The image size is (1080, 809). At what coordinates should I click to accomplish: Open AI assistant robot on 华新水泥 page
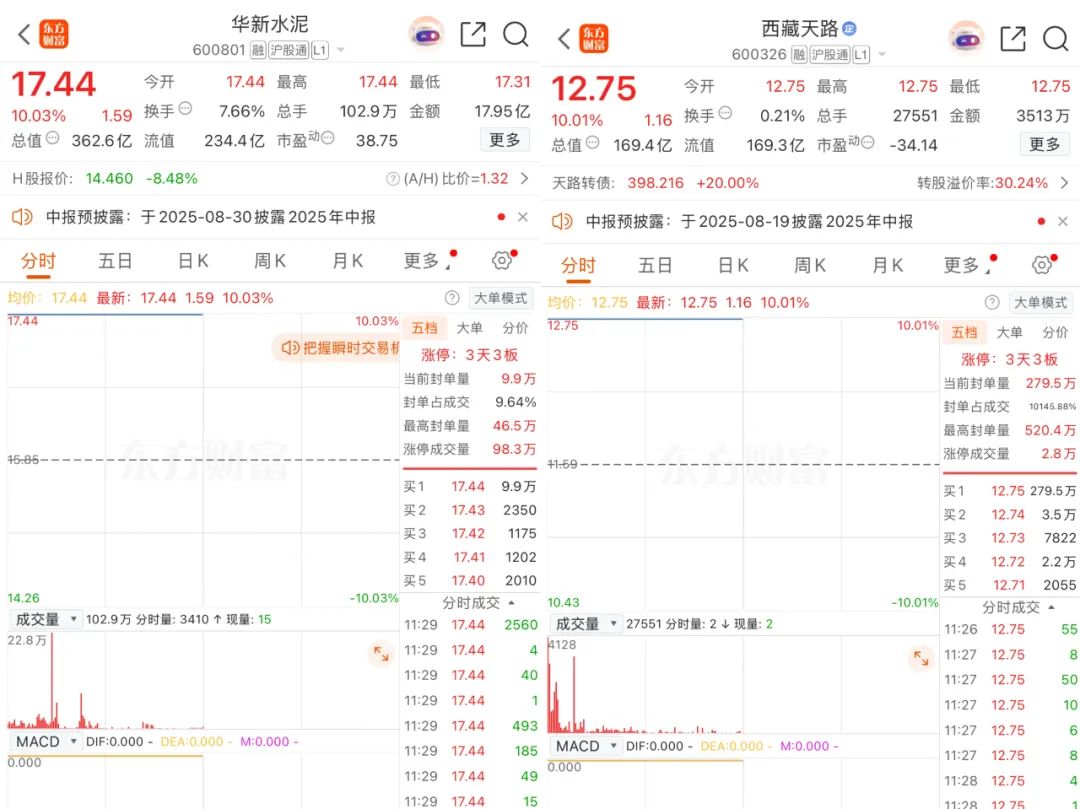click(x=426, y=34)
